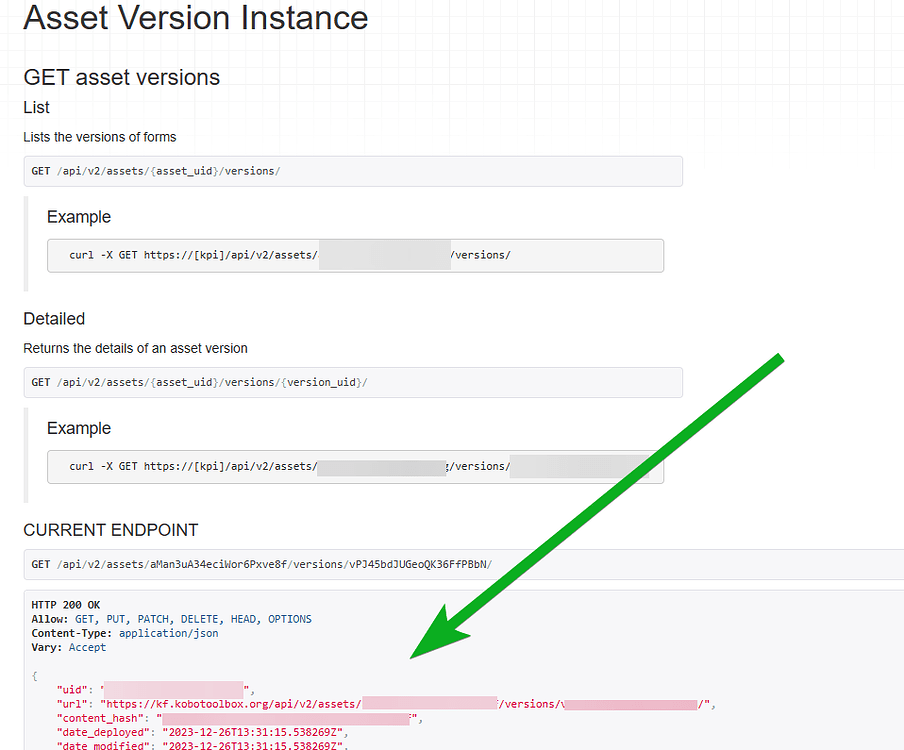
Task: Click the Asset Version Instance page title
Action: 195,18
